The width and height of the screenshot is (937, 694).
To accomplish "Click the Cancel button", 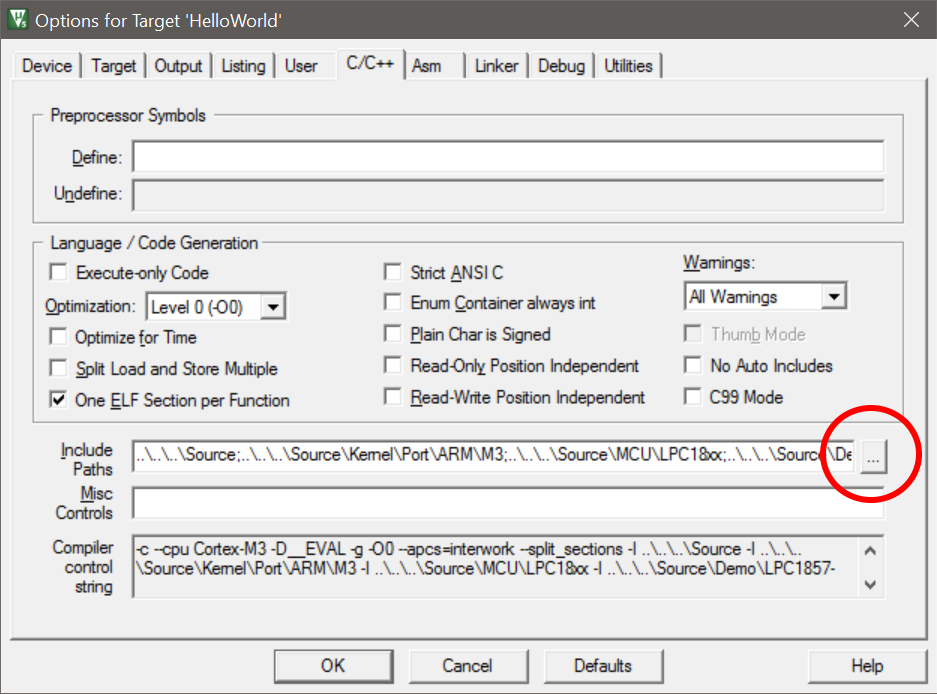I will (x=467, y=666).
